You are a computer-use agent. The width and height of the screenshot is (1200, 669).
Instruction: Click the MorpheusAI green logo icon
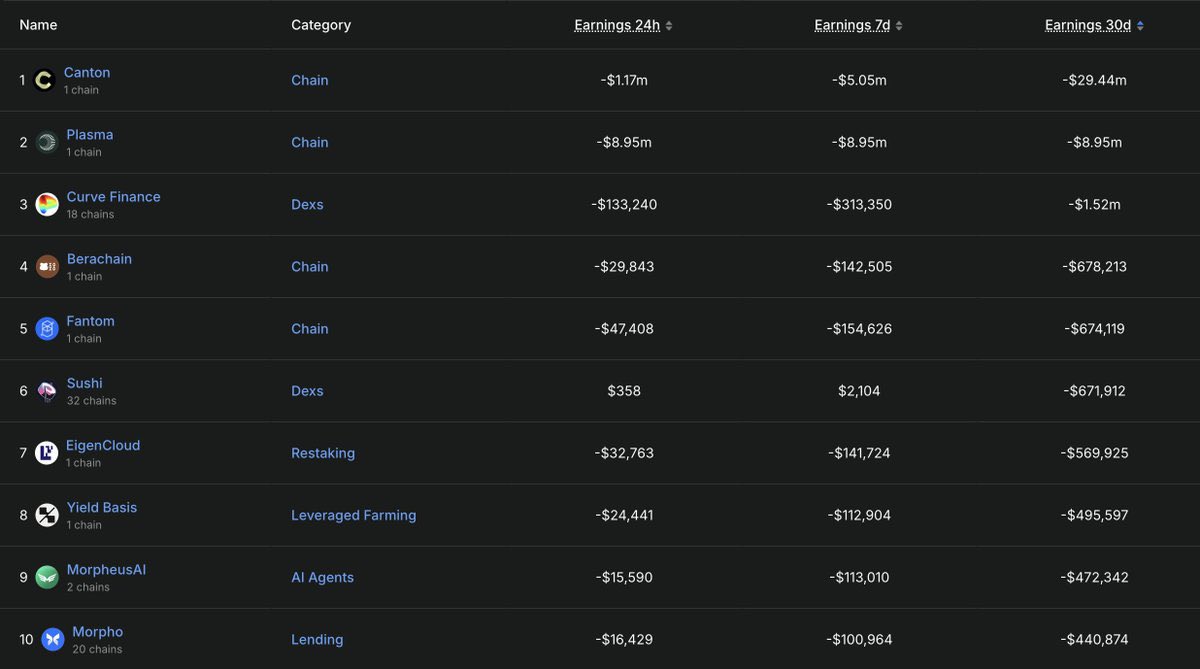coord(46,577)
